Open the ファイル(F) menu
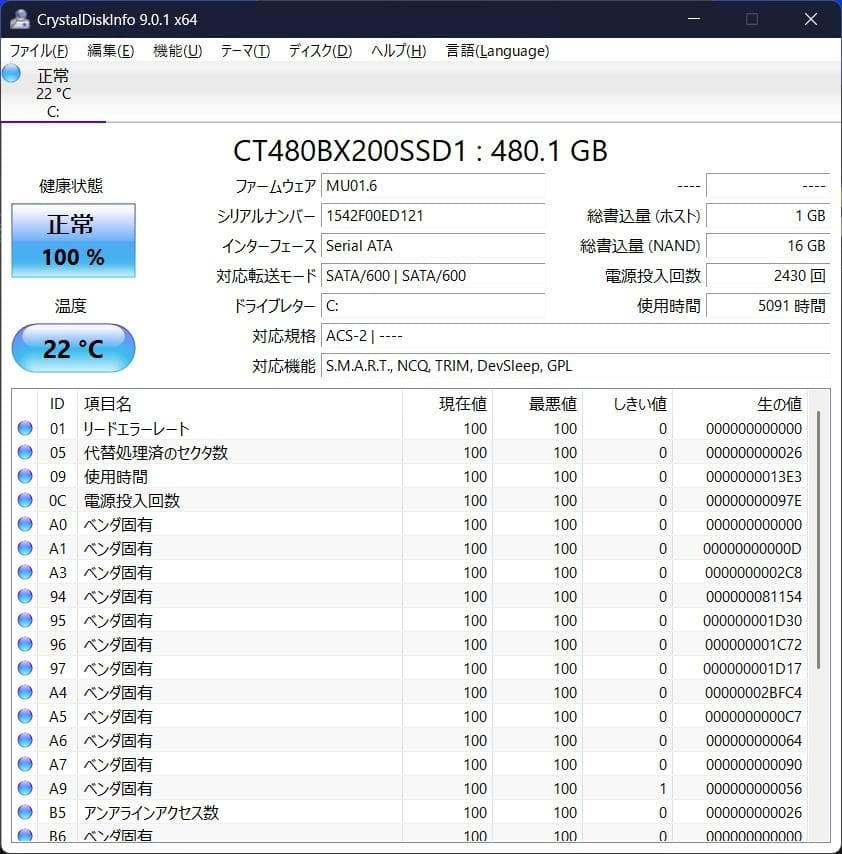 (39, 51)
